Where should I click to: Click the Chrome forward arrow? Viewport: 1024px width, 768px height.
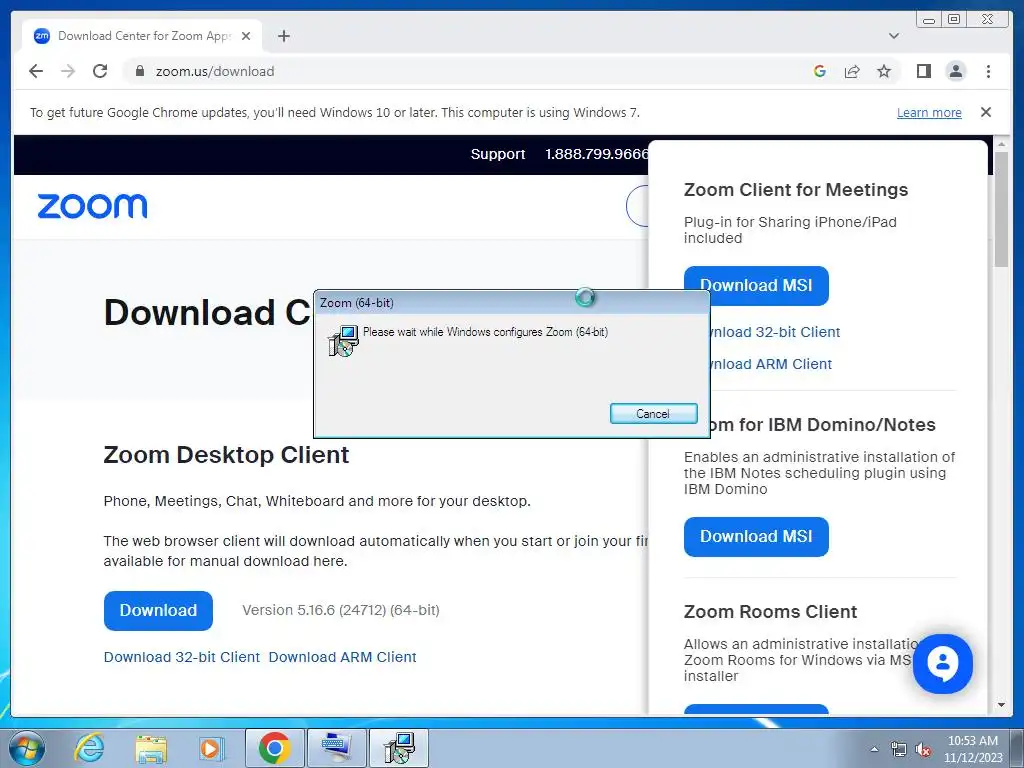[x=68, y=71]
